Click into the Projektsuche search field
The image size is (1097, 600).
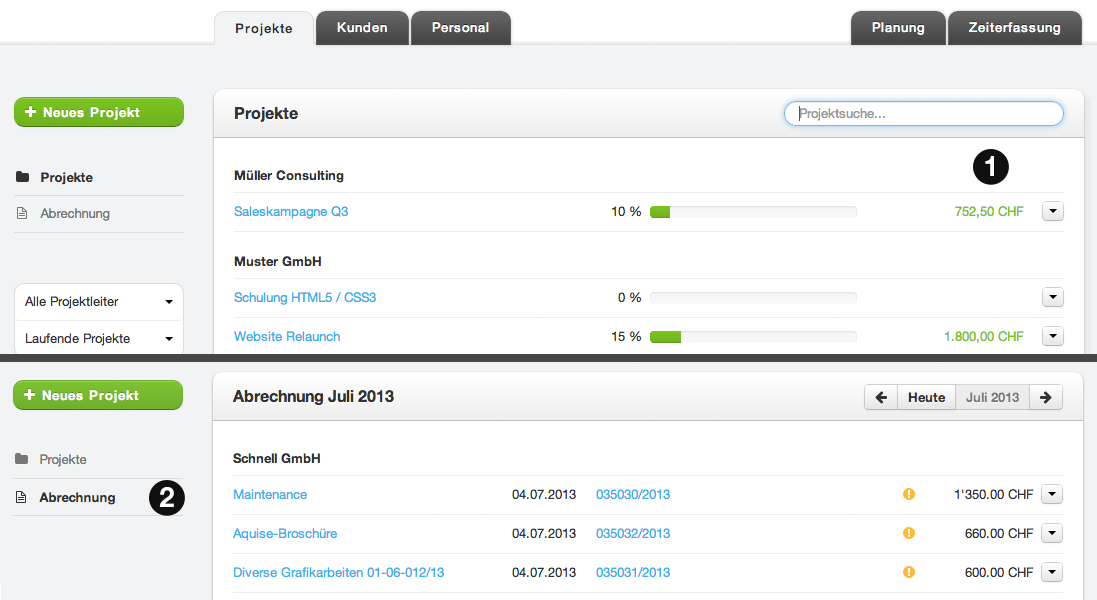pyautogui.click(x=923, y=113)
